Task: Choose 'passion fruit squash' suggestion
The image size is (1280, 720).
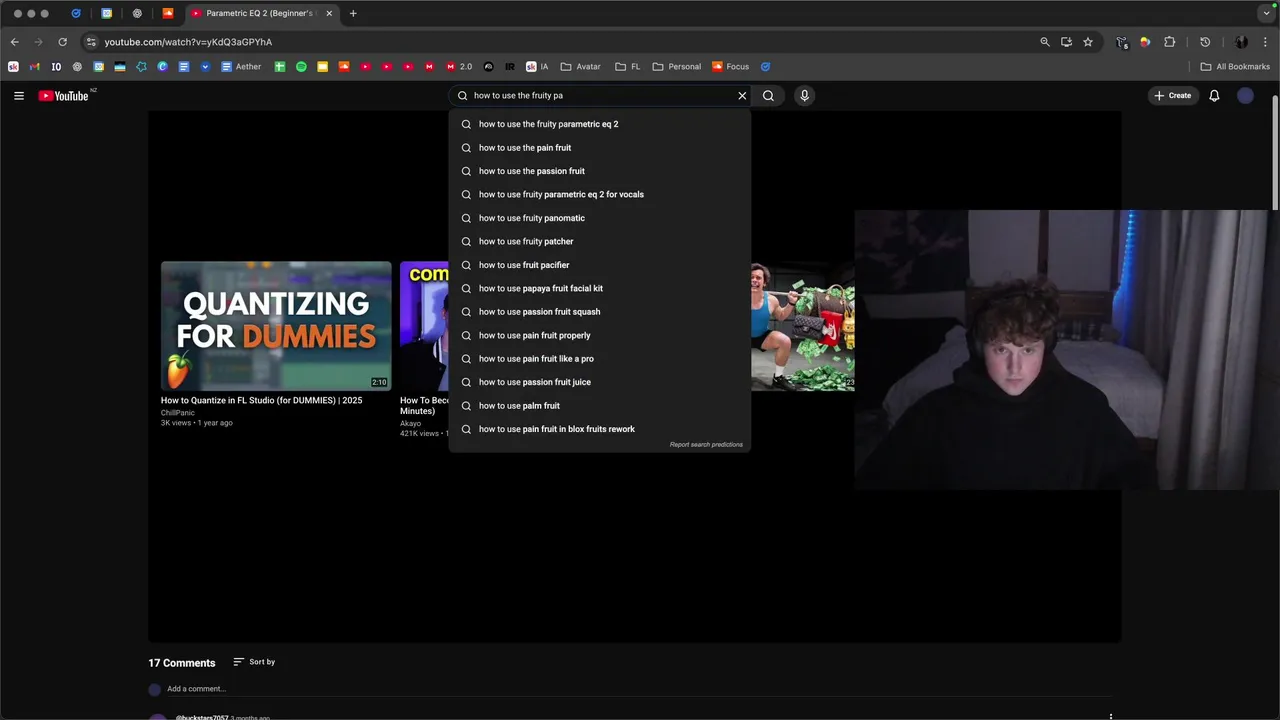Action: pyautogui.click(x=599, y=312)
